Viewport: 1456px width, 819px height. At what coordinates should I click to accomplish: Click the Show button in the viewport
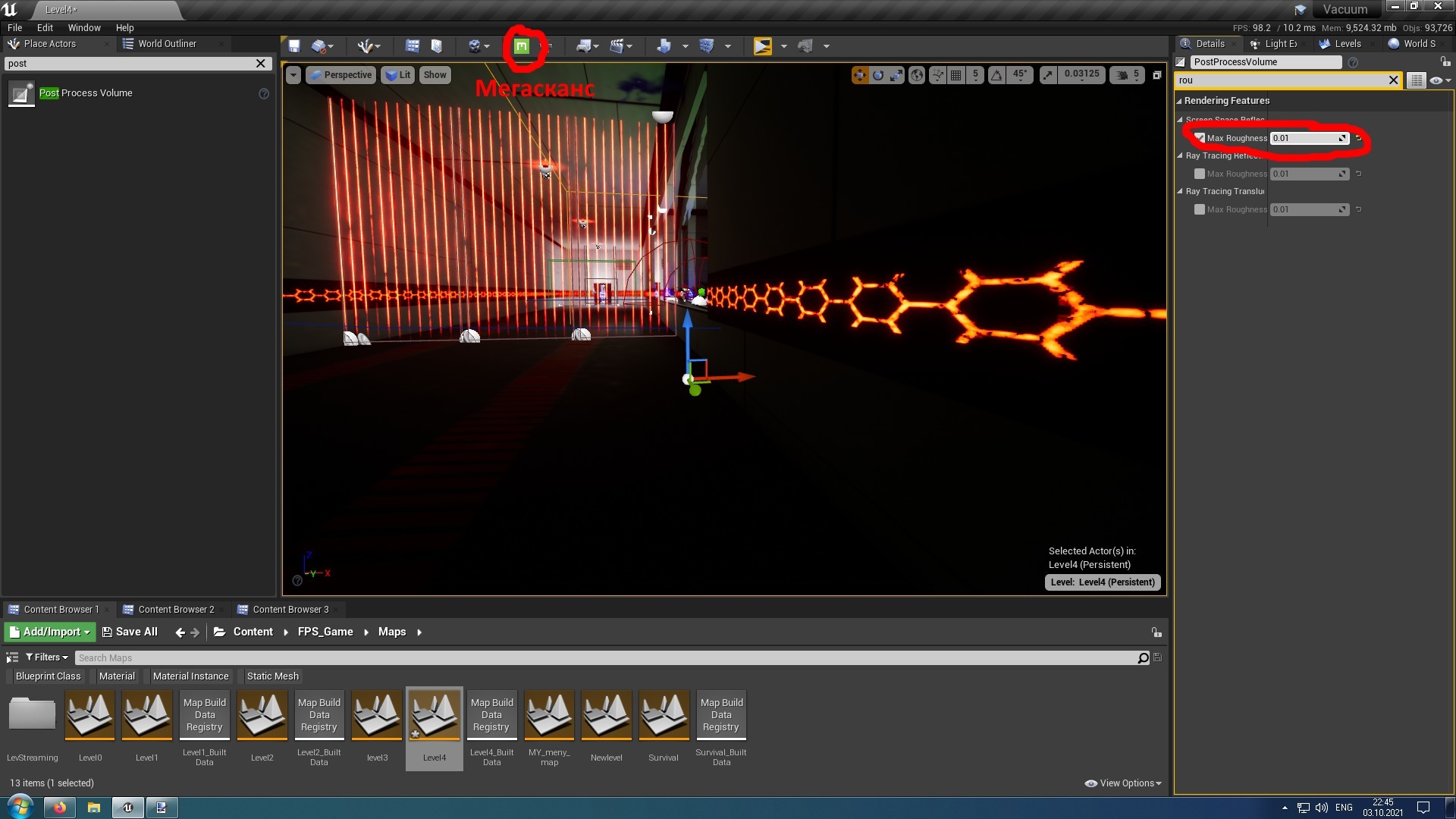tap(435, 75)
